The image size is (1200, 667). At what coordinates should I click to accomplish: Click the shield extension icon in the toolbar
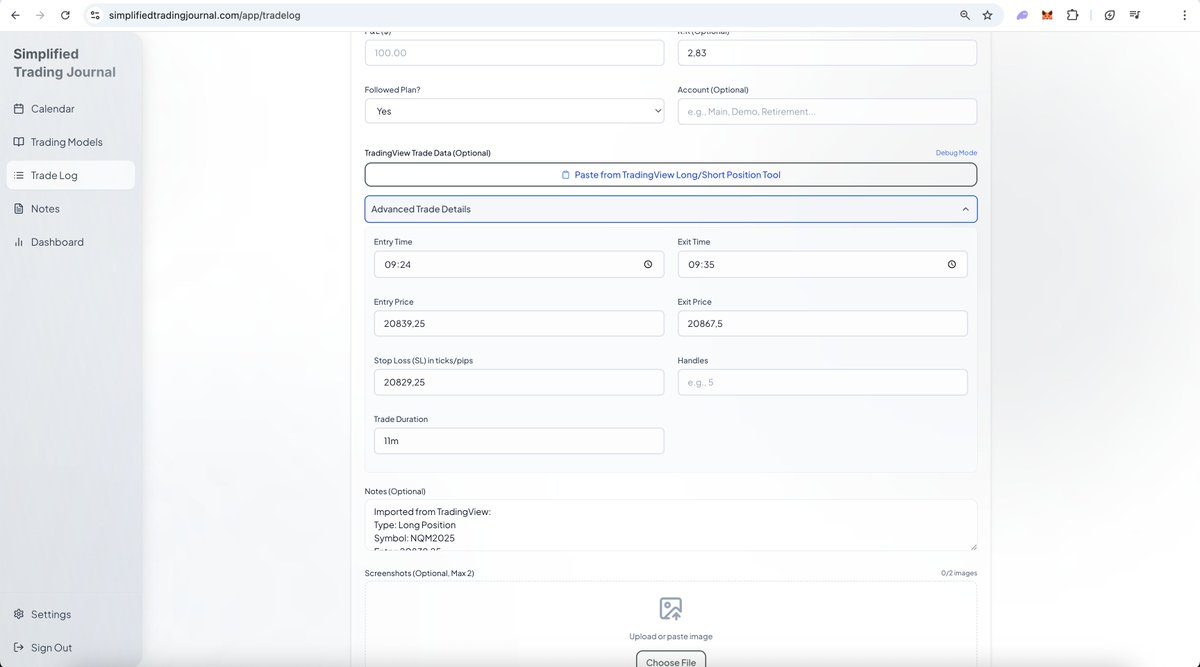pyautogui.click(x=1110, y=15)
